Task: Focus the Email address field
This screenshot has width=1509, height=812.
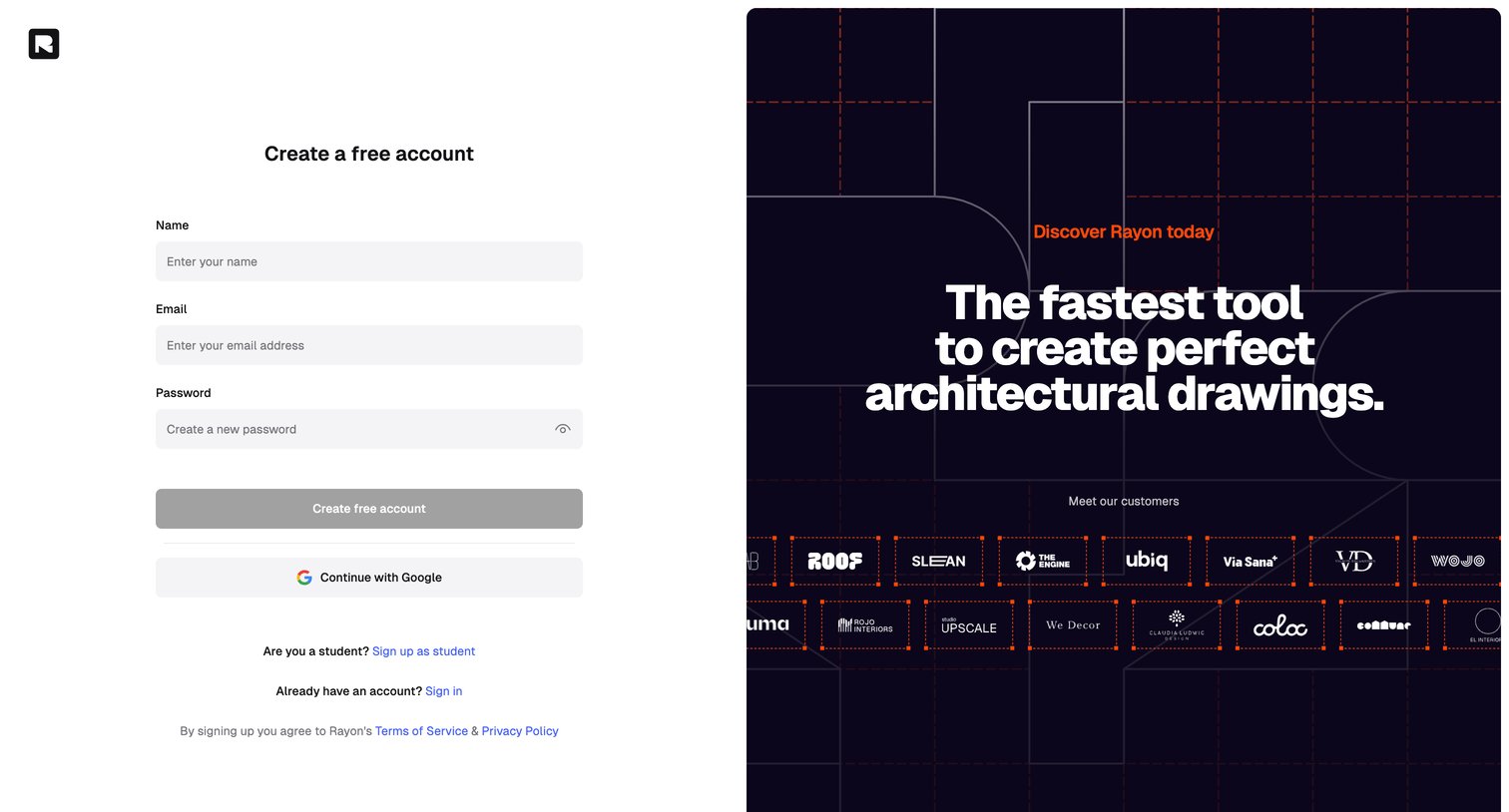Action: click(x=369, y=345)
